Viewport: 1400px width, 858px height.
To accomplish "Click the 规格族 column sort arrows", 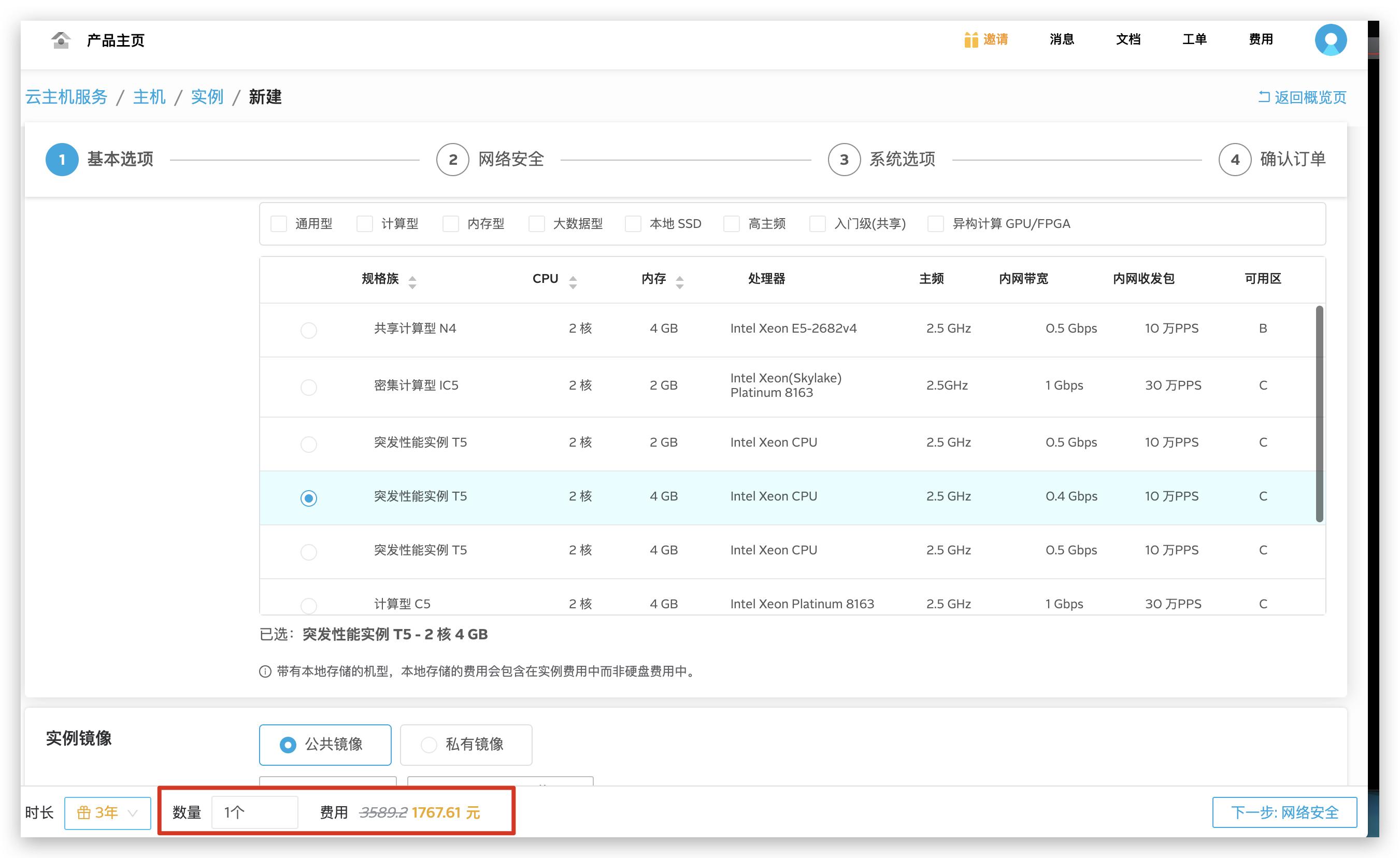I will (412, 282).
